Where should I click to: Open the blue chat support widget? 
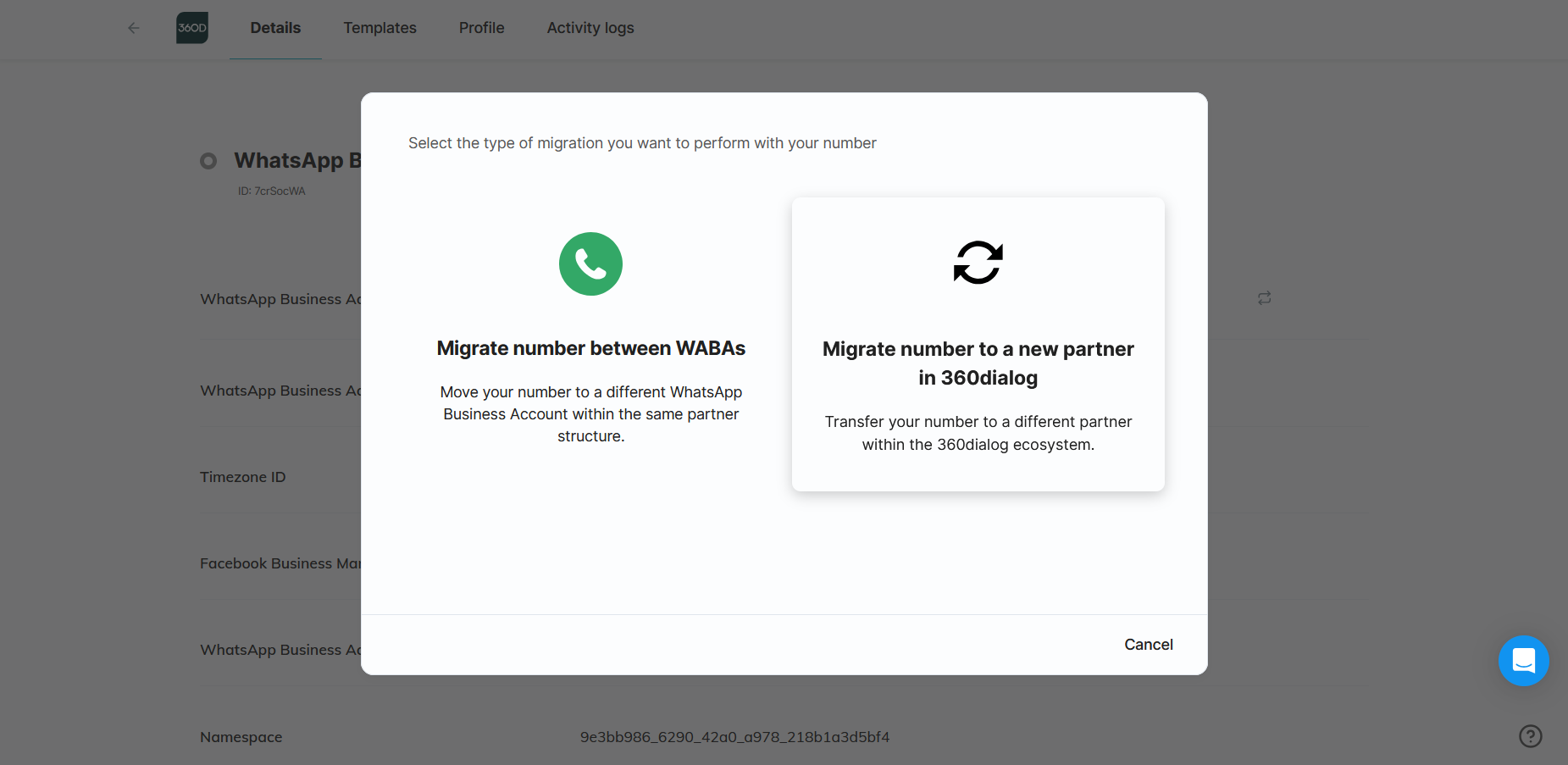pyautogui.click(x=1523, y=661)
